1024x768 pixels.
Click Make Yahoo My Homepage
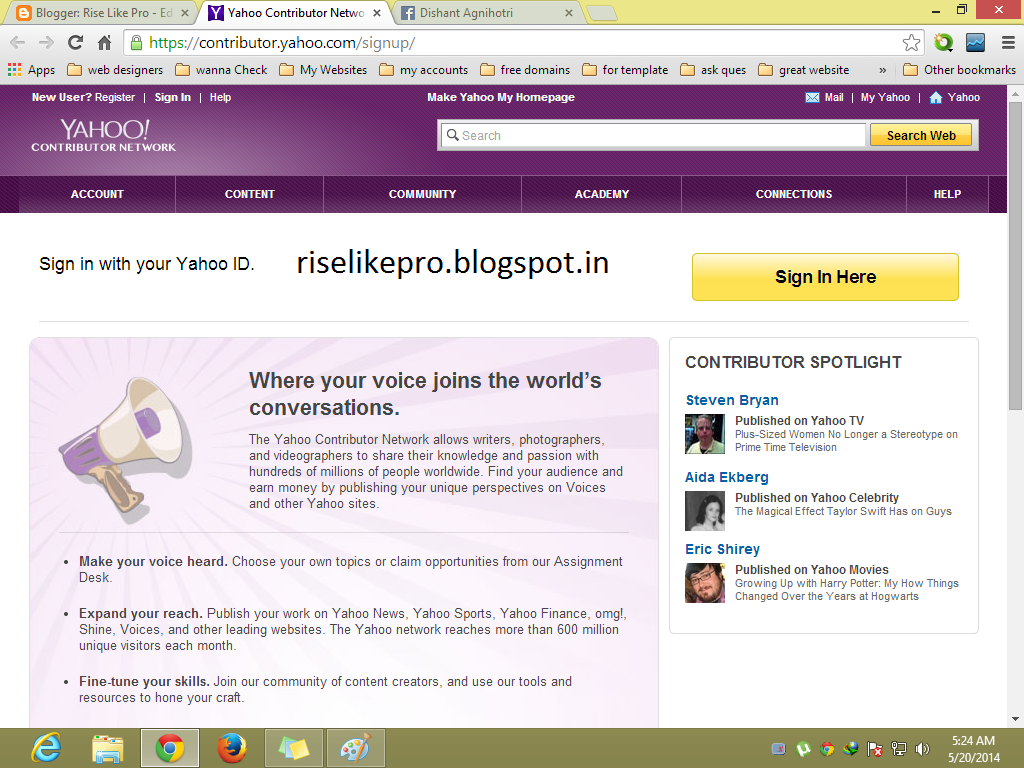(501, 97)
